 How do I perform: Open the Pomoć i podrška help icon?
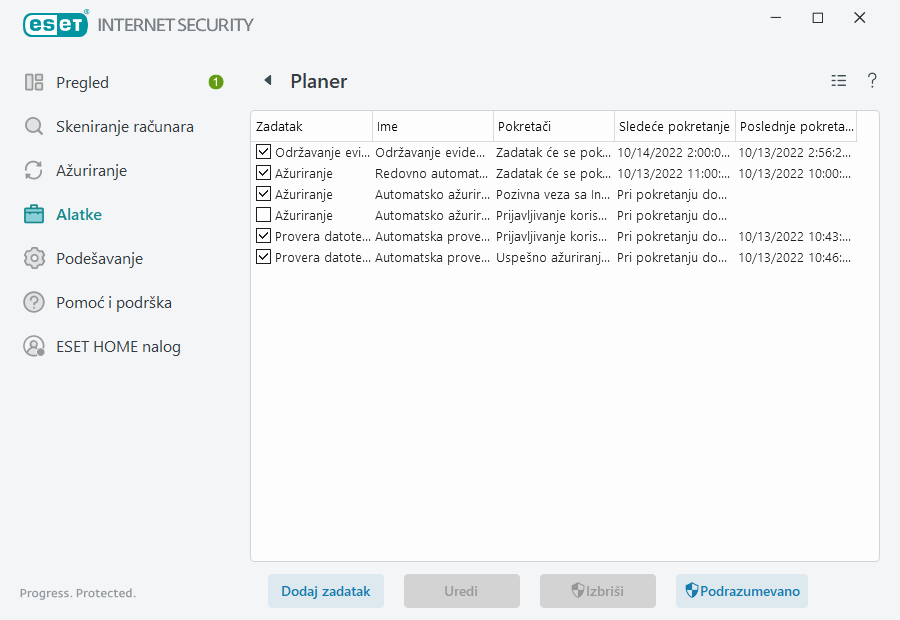34,302
